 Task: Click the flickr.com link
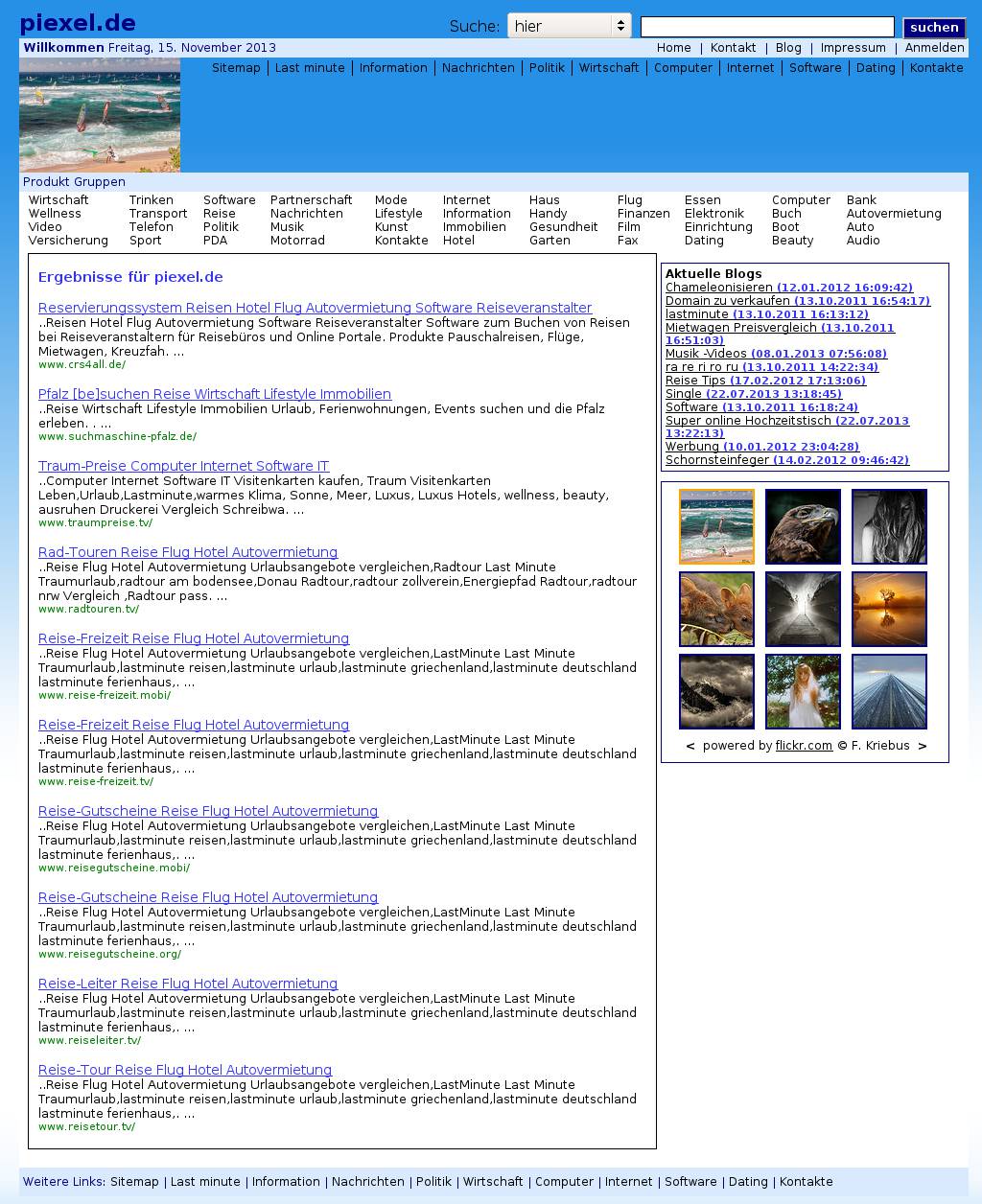click(804, 746)
